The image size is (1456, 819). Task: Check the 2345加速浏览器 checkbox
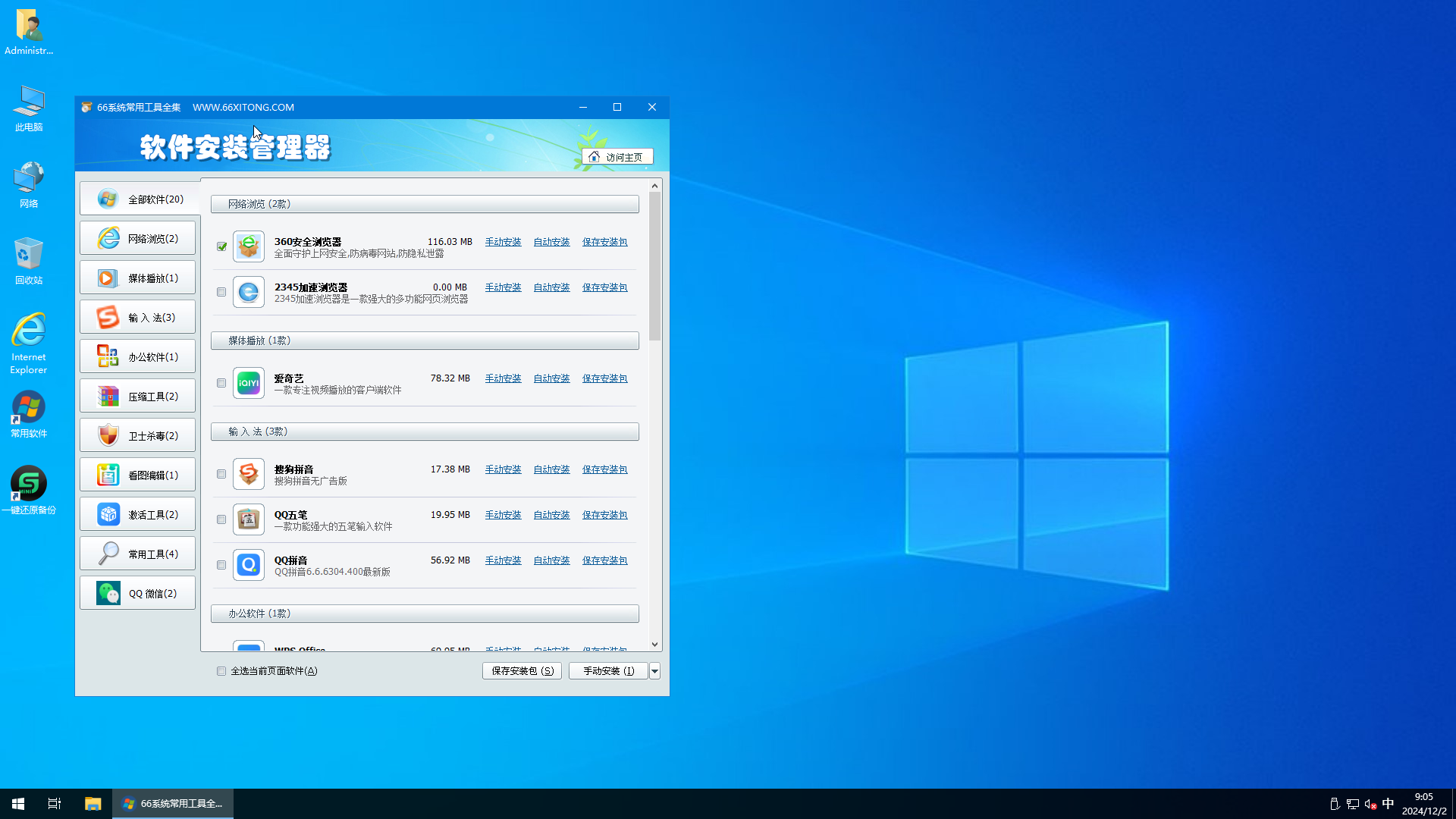221,292
